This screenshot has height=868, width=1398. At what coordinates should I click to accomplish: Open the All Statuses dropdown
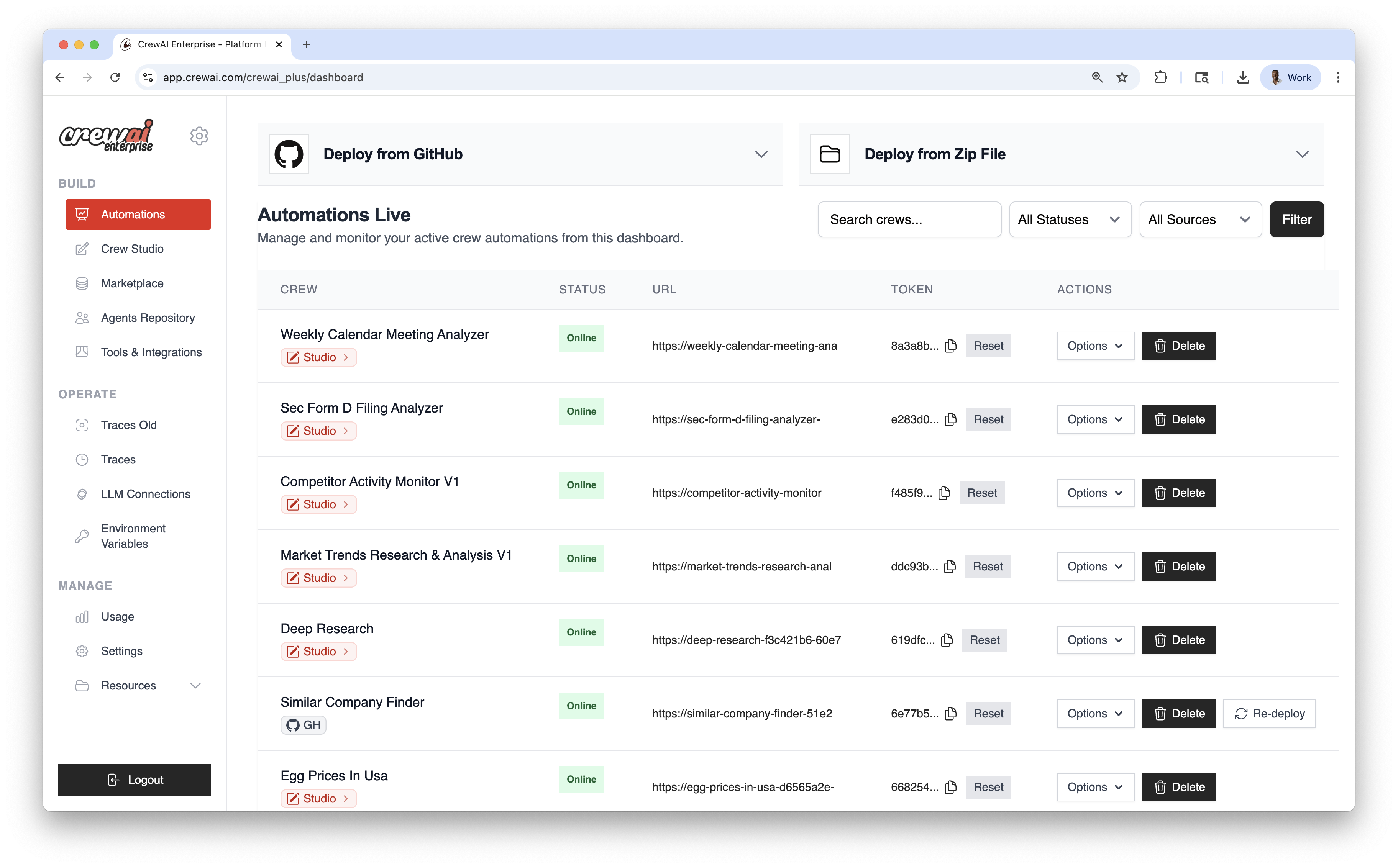pos(1070,219)
